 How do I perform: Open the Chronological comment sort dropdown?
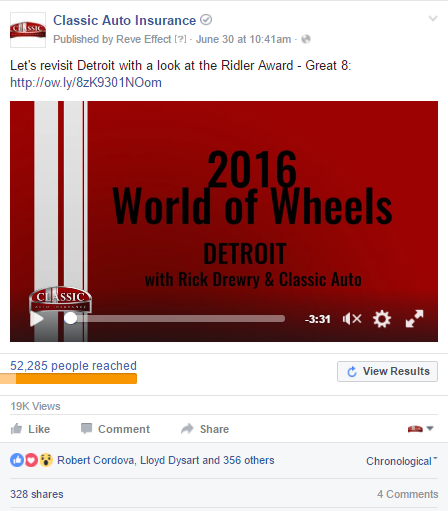[401, 461]
